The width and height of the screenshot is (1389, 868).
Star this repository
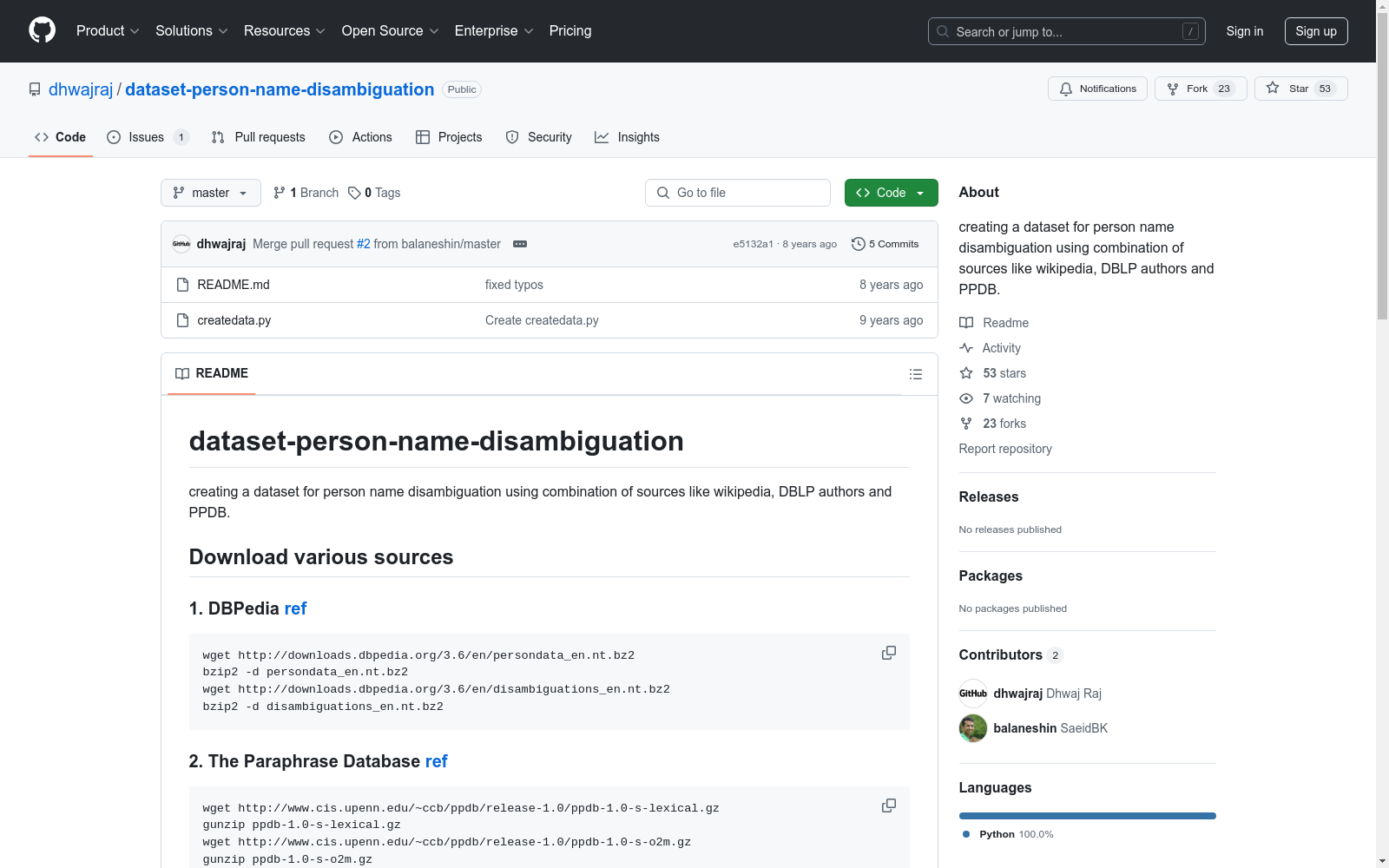(x=1300, y=89)
